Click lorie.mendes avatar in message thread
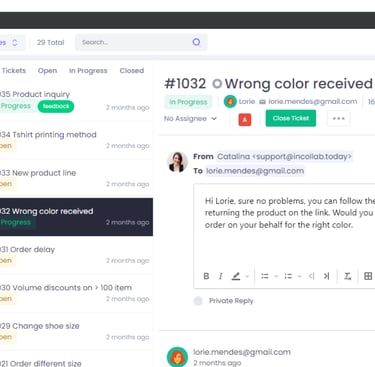Image resolution: width=375 pixels, height=367 pixels. pyautogui.click(x=177, y=357)
